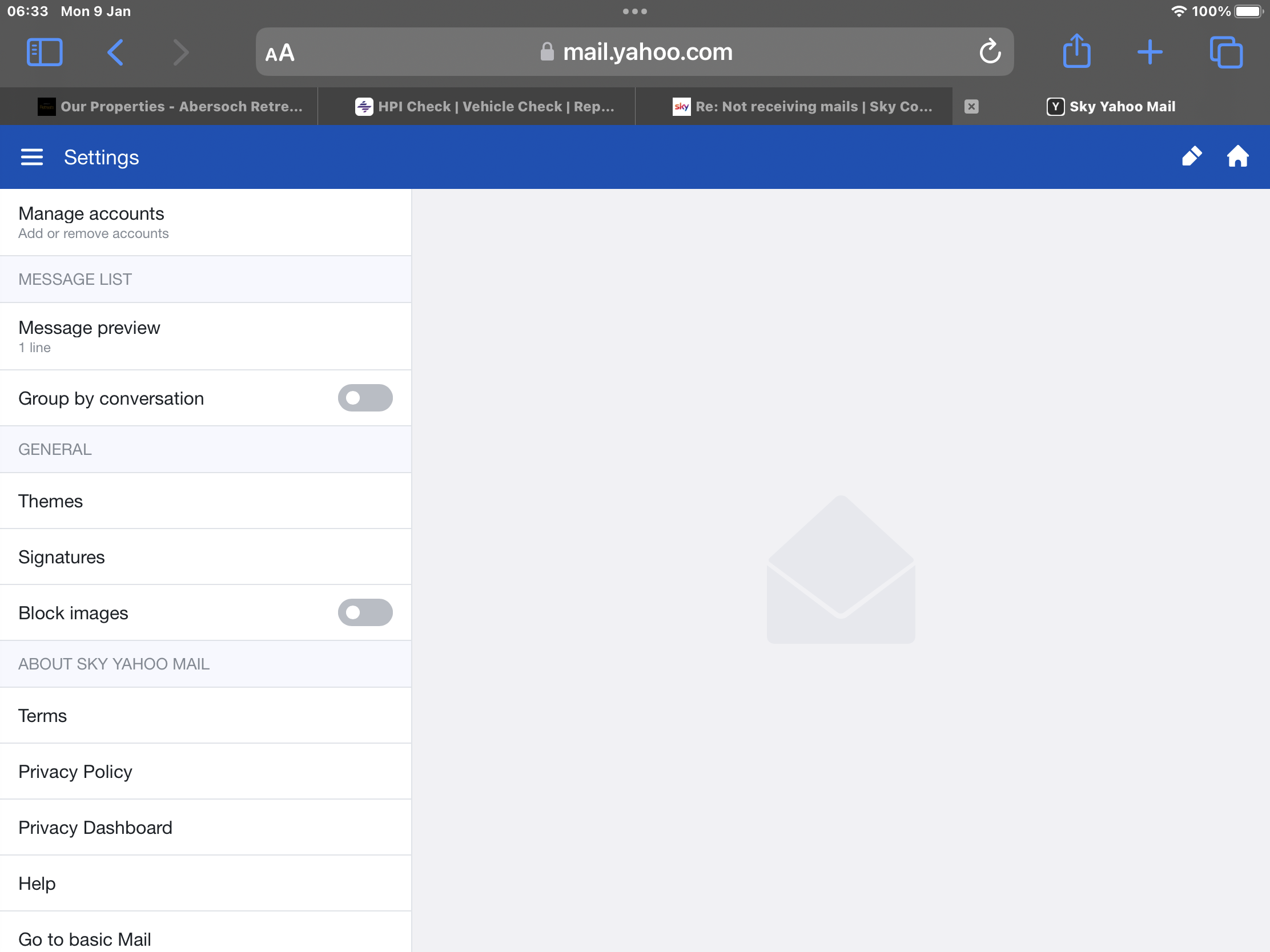This screenshot has height=952, width=1270.
Task: Return to inbox using the home icon
Action: click(1238, 155)
